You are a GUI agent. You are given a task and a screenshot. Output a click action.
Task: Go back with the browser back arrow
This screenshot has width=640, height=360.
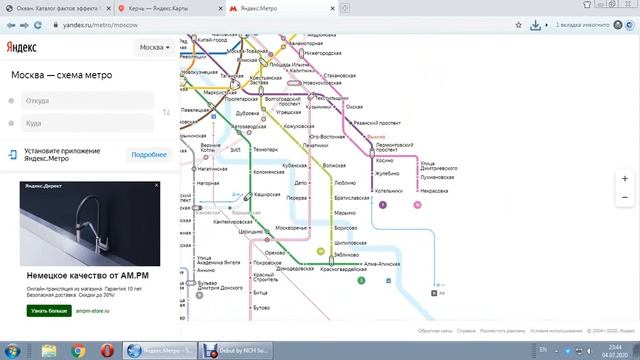pos(11,25)
